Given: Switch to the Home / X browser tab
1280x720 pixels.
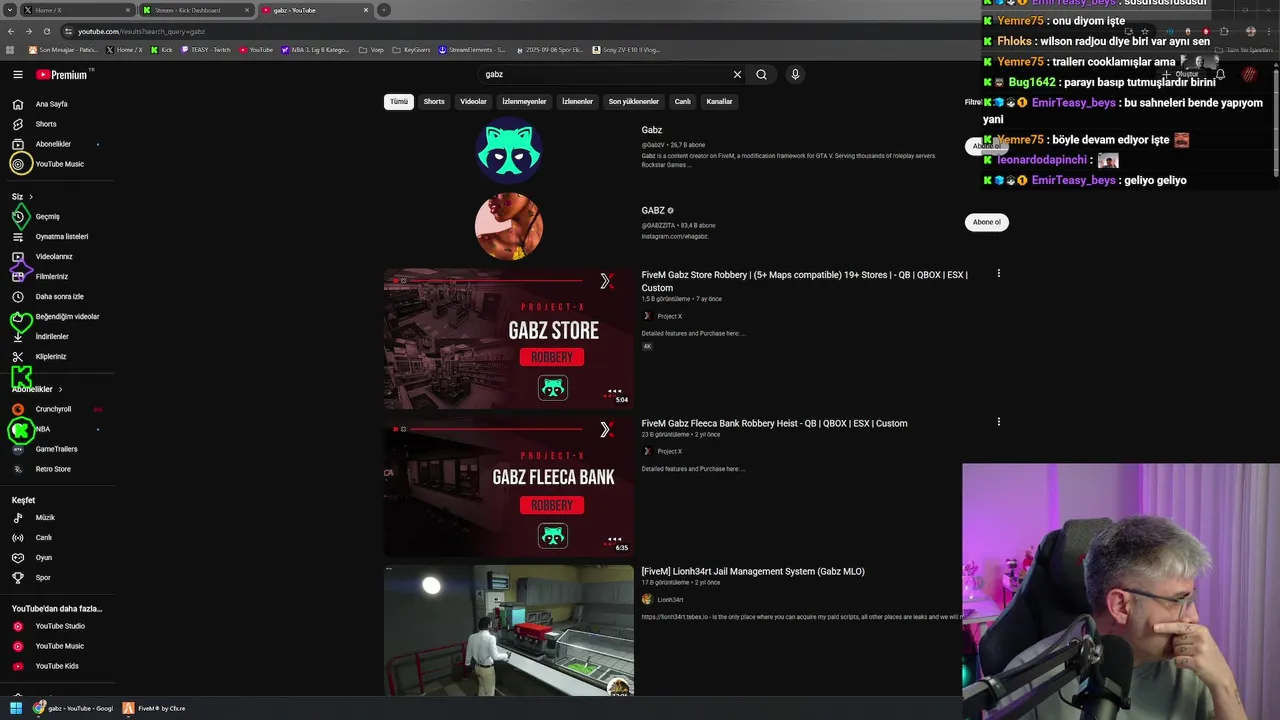Looking at the screenshot, I should pos(75,10).
